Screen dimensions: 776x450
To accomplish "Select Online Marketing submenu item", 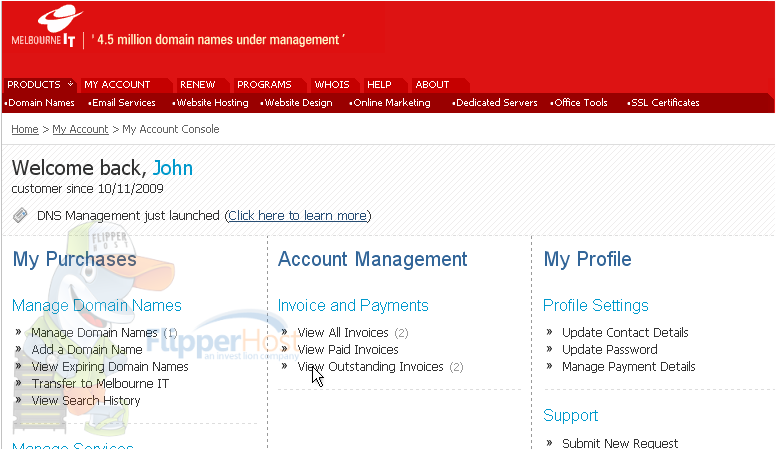I will [391, 102].
